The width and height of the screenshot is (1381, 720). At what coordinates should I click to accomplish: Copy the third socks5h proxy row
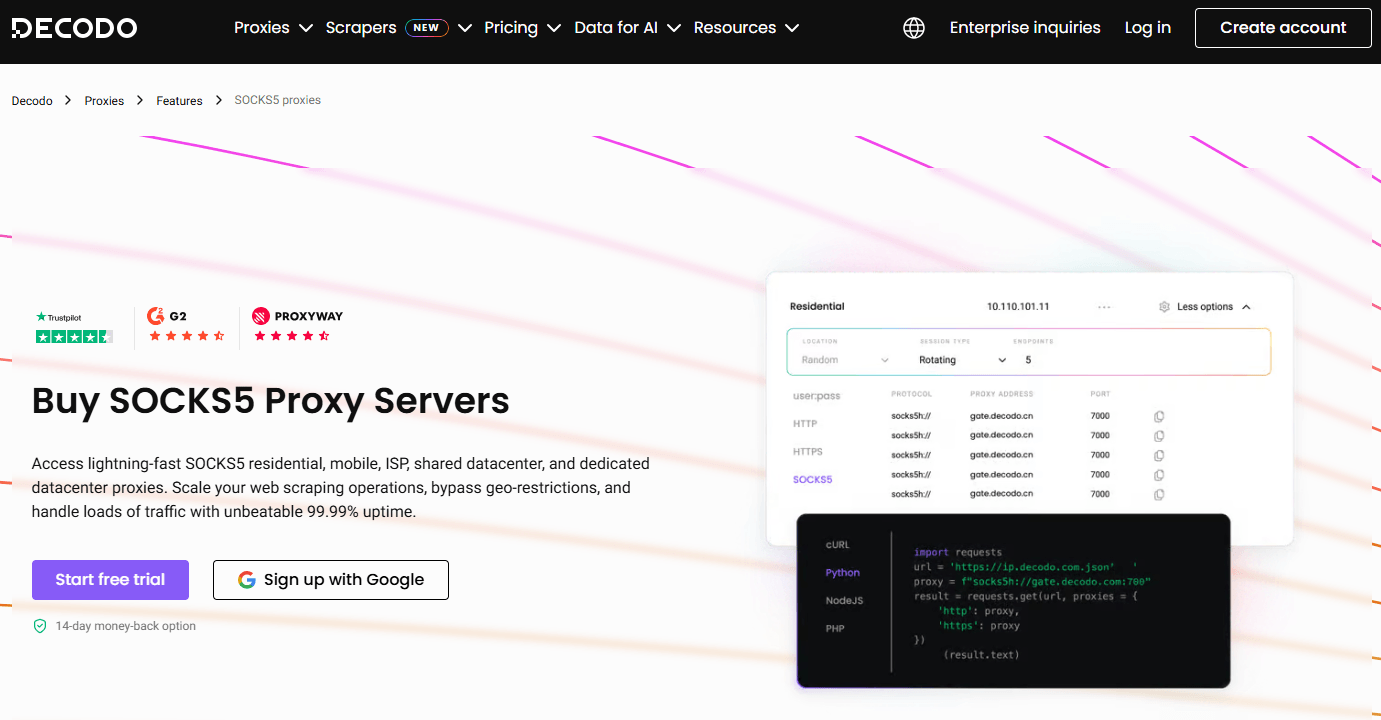point(1159,455)
